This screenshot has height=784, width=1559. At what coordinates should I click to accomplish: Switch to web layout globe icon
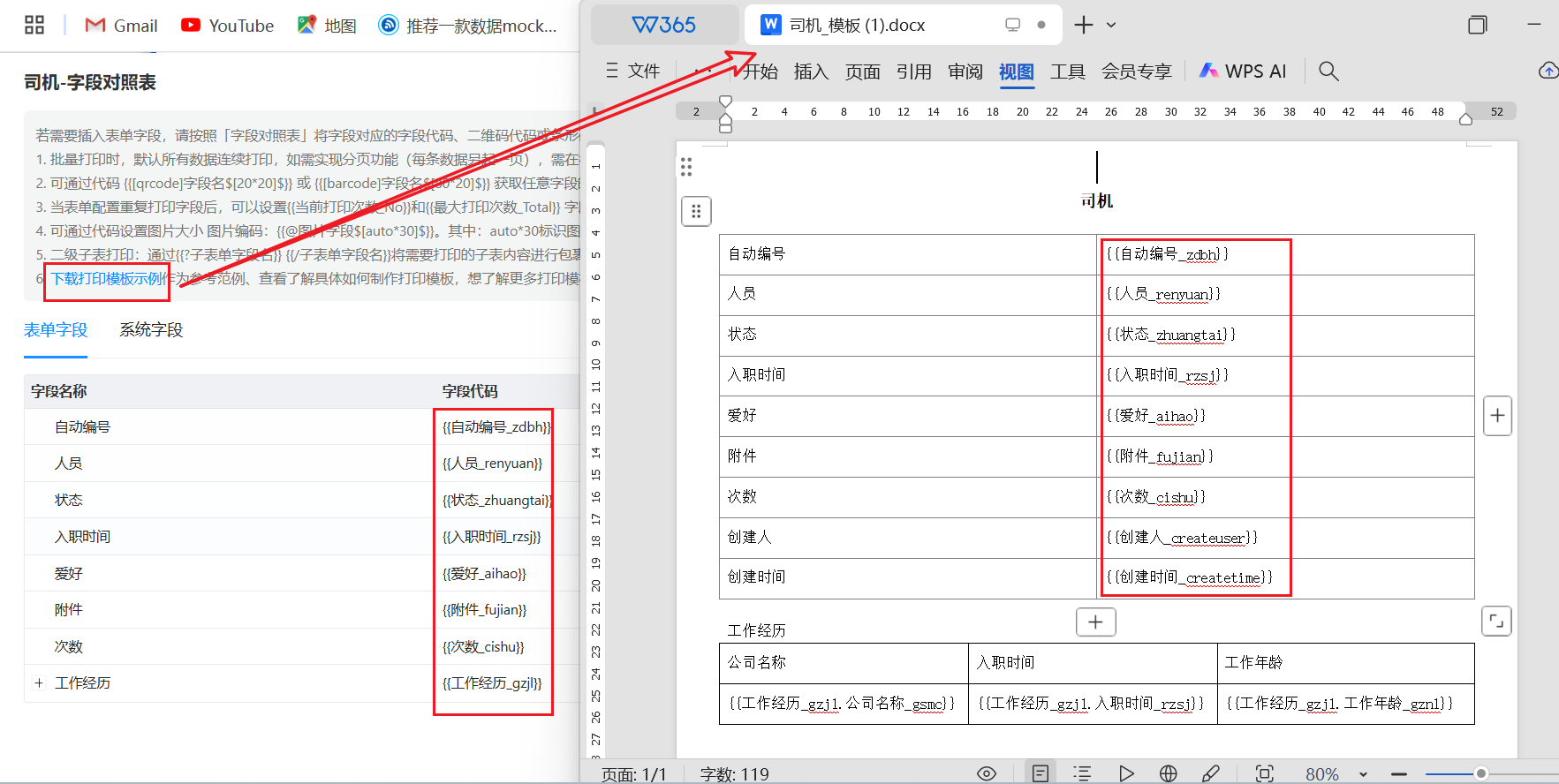pos(1168,773)
